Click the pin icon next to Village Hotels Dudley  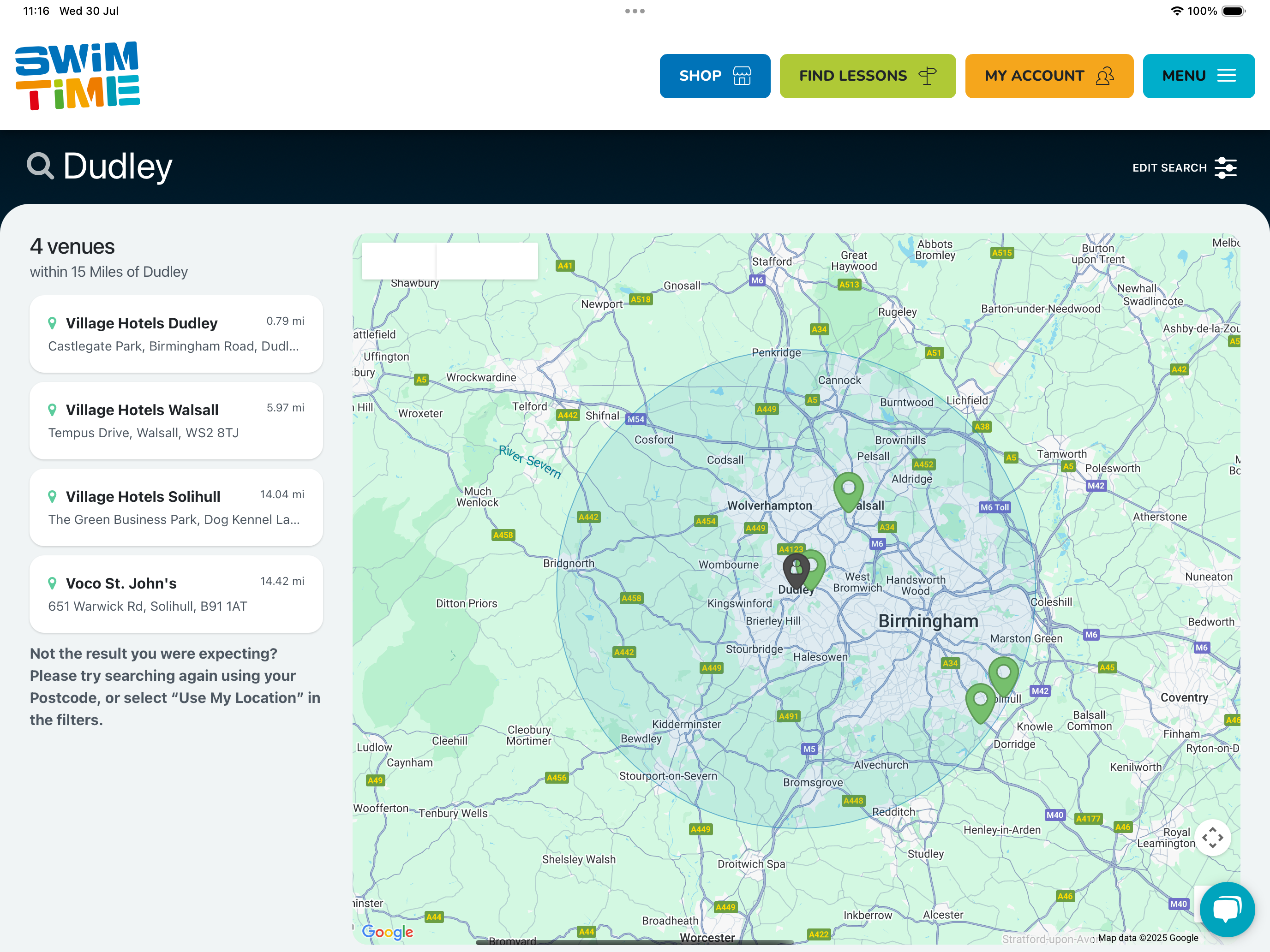pos(52,323)
